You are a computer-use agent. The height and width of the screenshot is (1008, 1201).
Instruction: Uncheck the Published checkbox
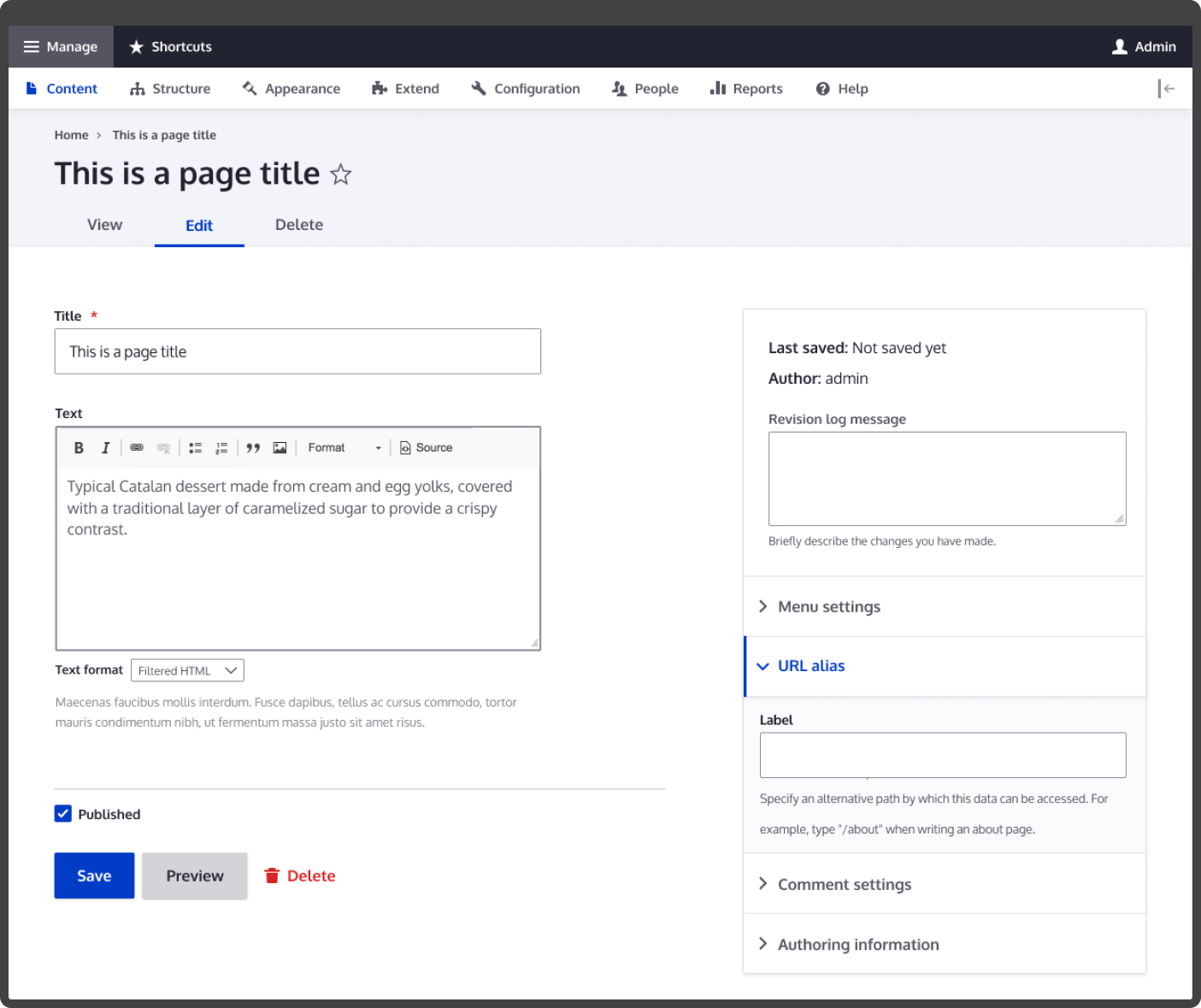[63, 814]
